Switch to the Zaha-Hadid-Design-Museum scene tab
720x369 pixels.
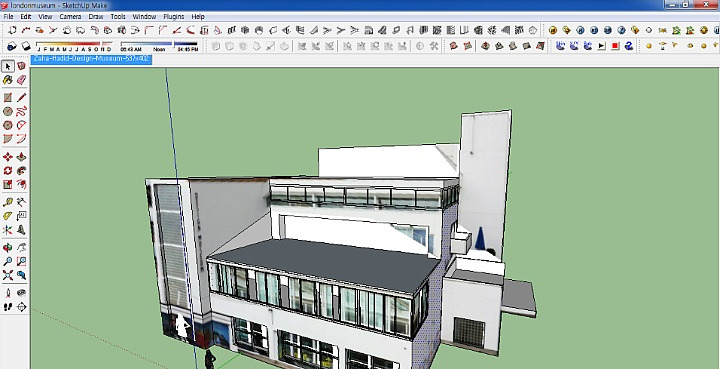[91, 59]
